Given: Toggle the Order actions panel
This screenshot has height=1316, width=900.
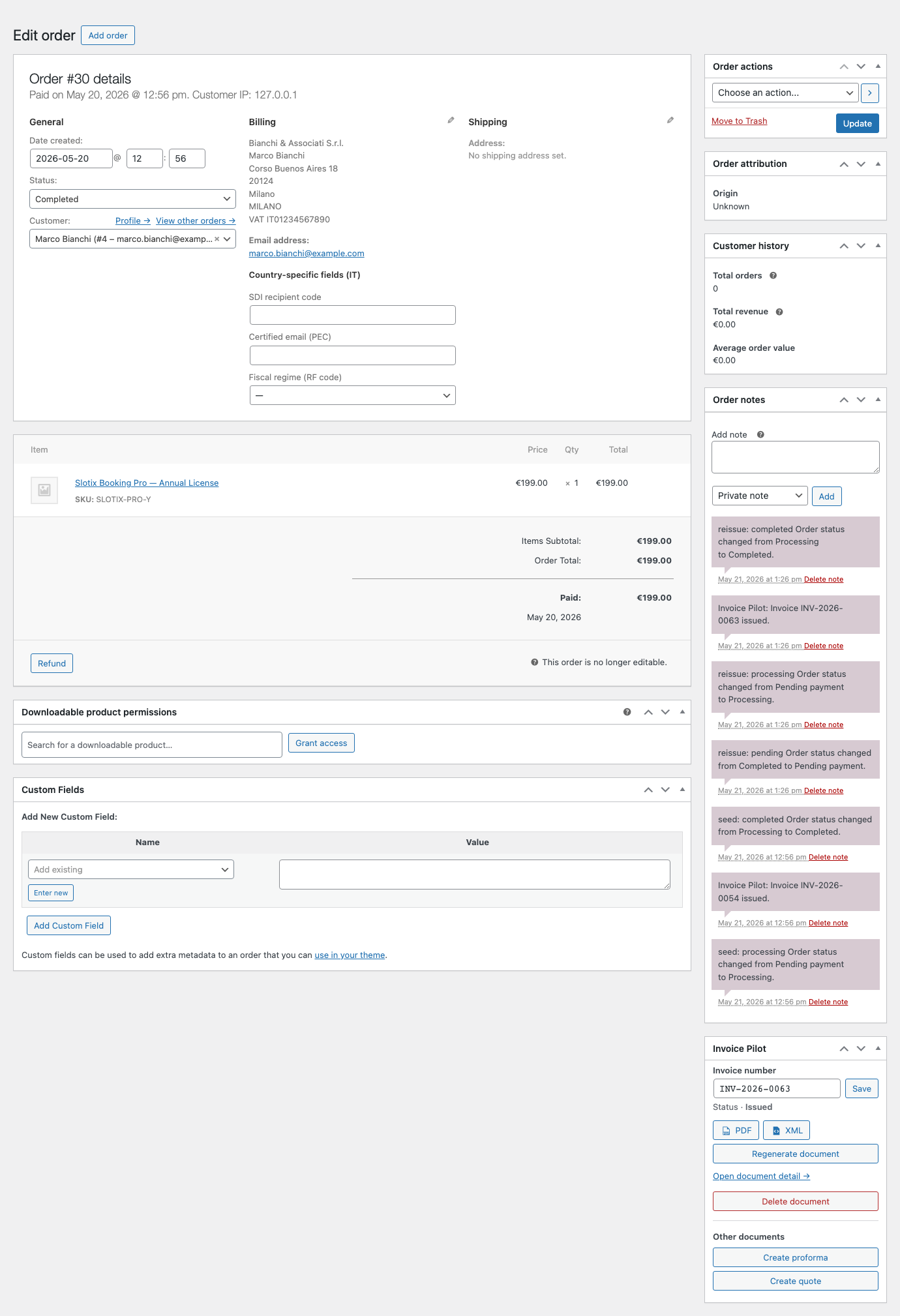Looking at the screenshot, I should tap(878, 67).
